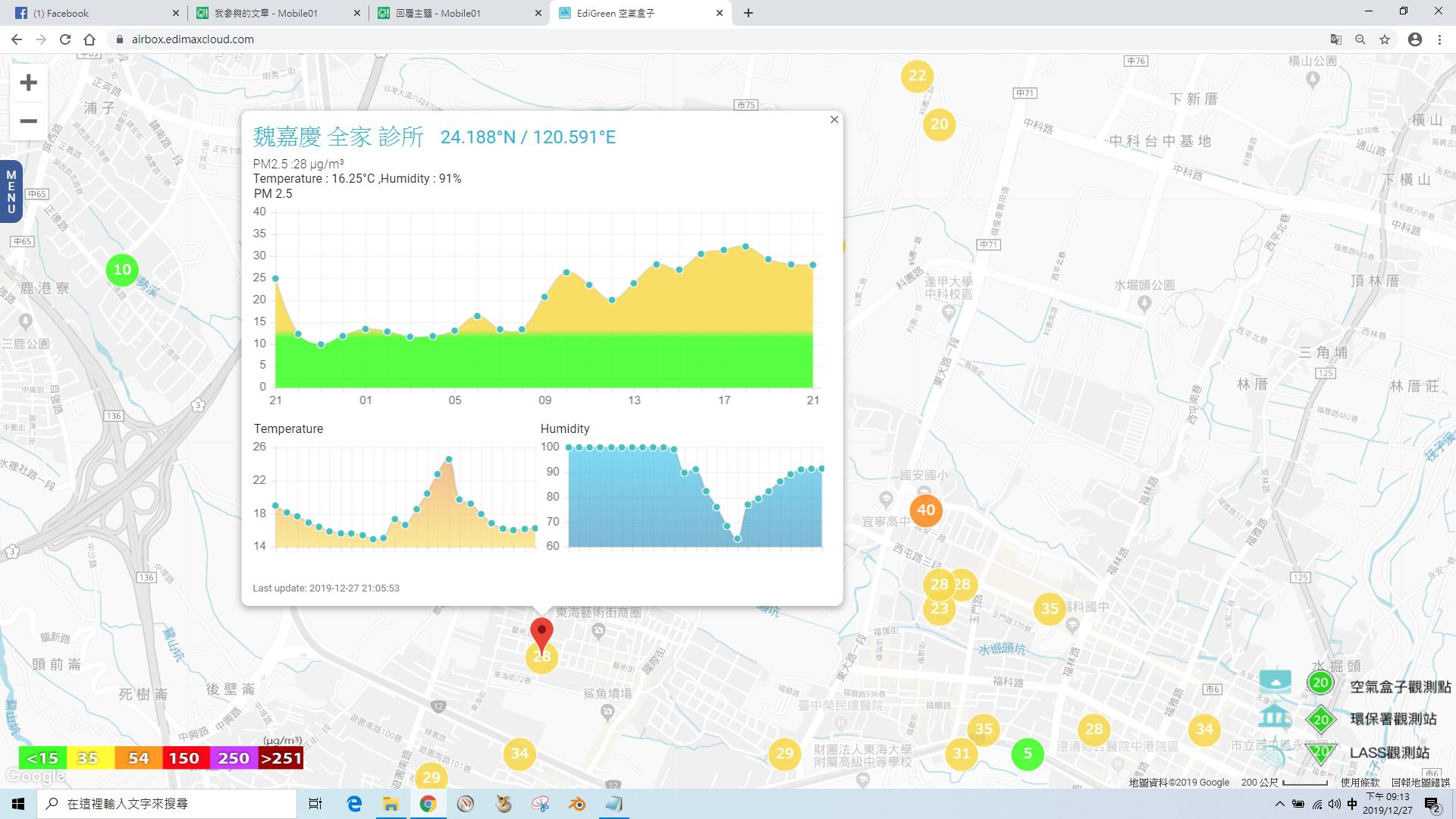Image resolution: width=1456 pixels, height=819 pixels.
Task: Expand the system tray hidden icons
Action: [1280, 804]
